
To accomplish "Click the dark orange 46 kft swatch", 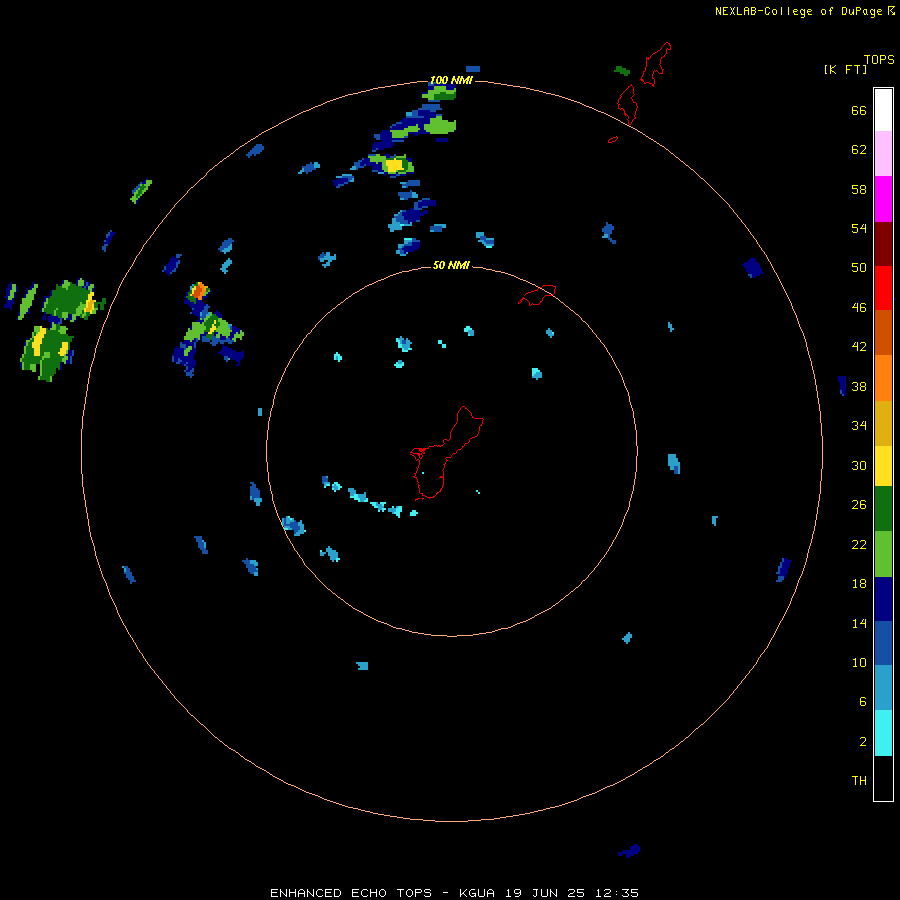I will 883,333.
